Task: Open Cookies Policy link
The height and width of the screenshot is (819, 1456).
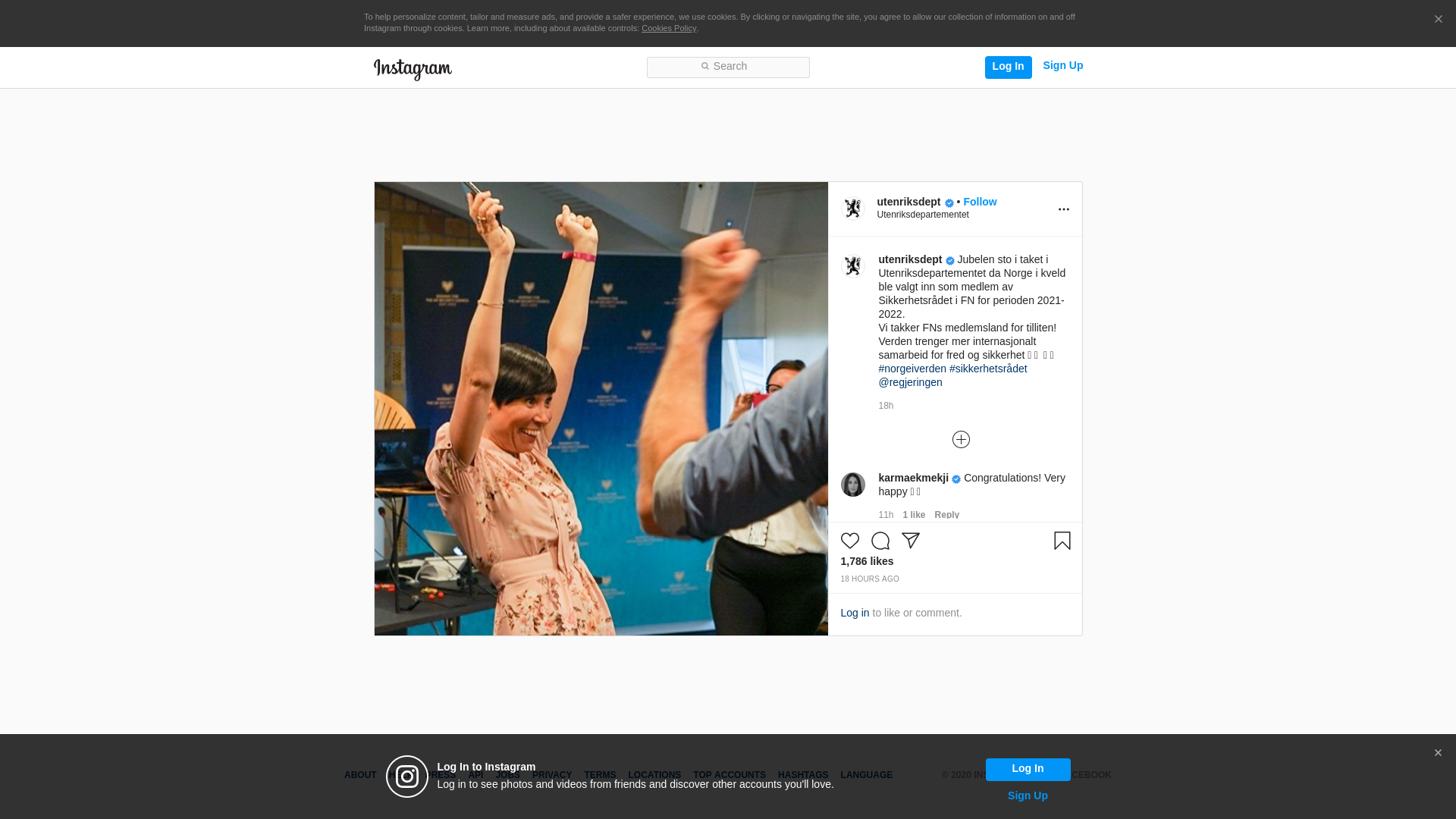Action: [668, 28]
